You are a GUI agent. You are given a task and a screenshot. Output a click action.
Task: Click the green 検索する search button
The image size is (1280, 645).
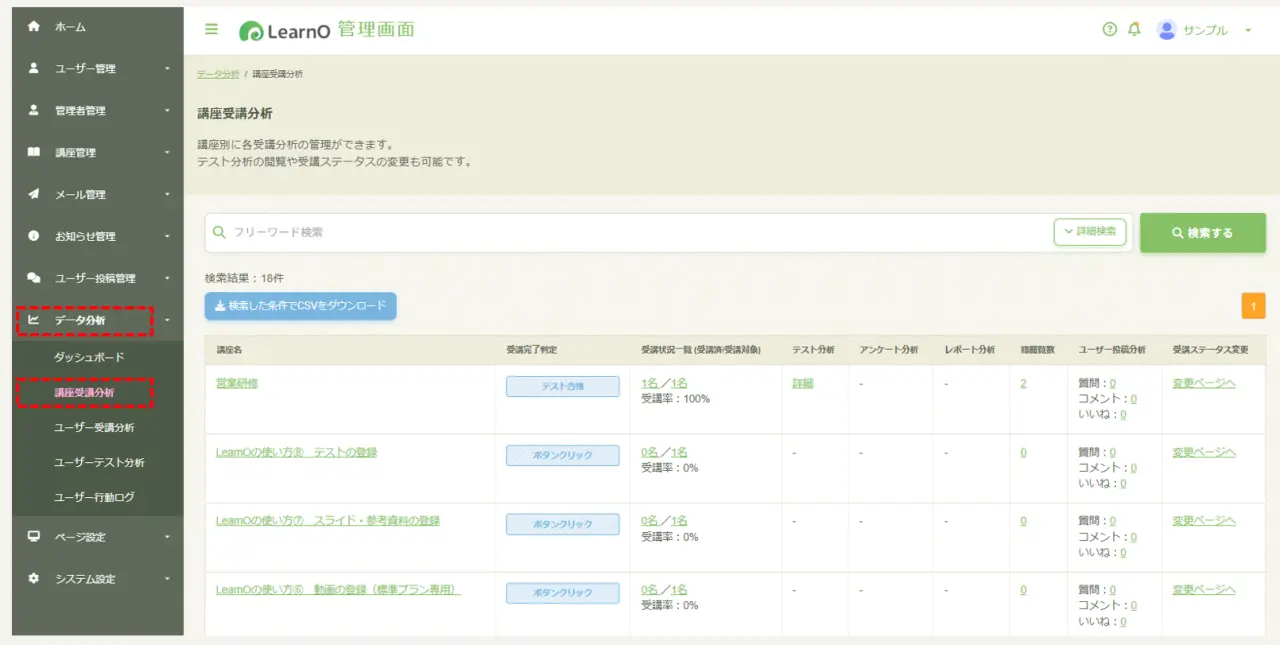(x=1203, y=232)
